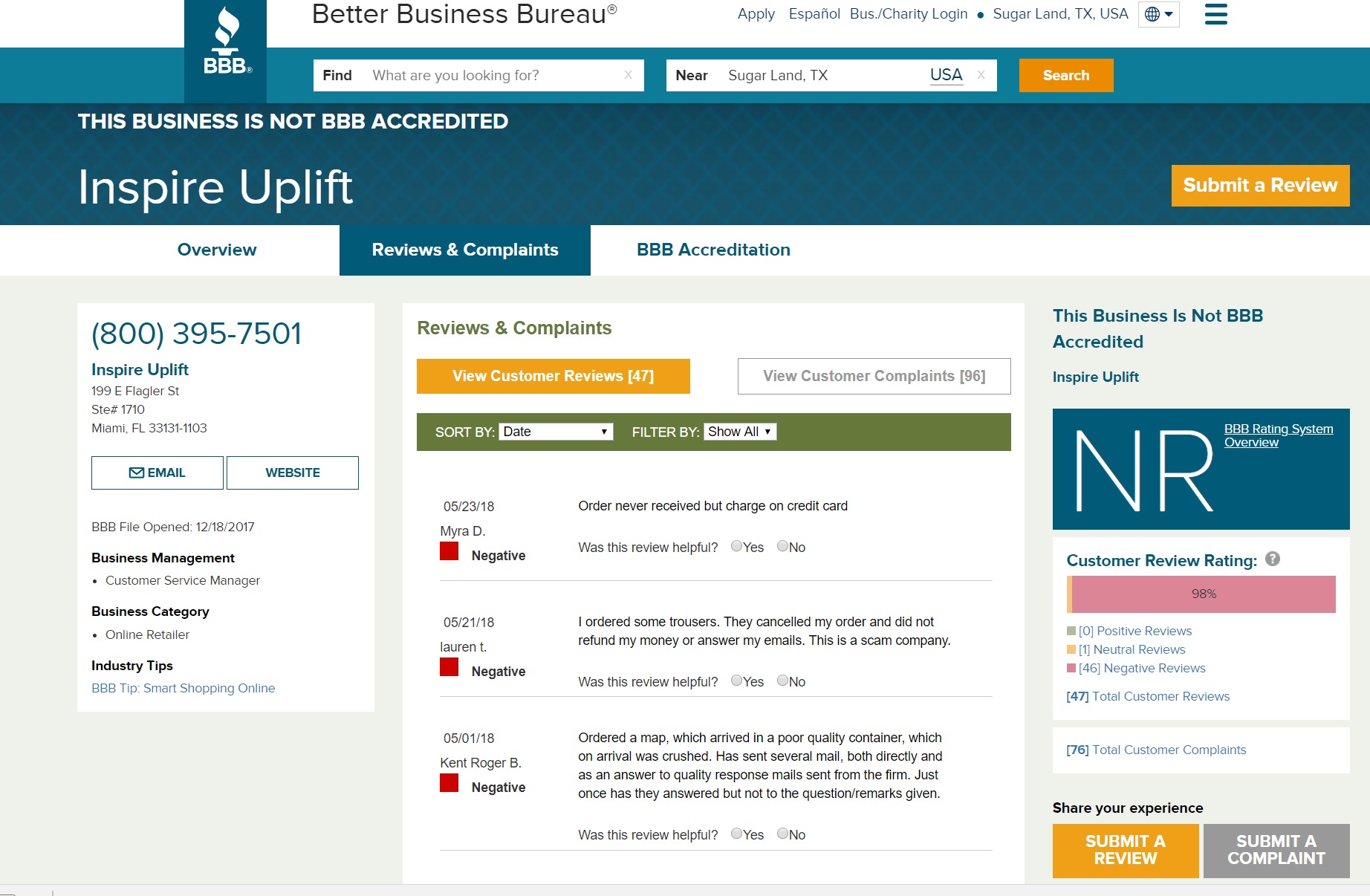
Task: Click [46] Negative Reviews link
Action: pos(1142,668)
